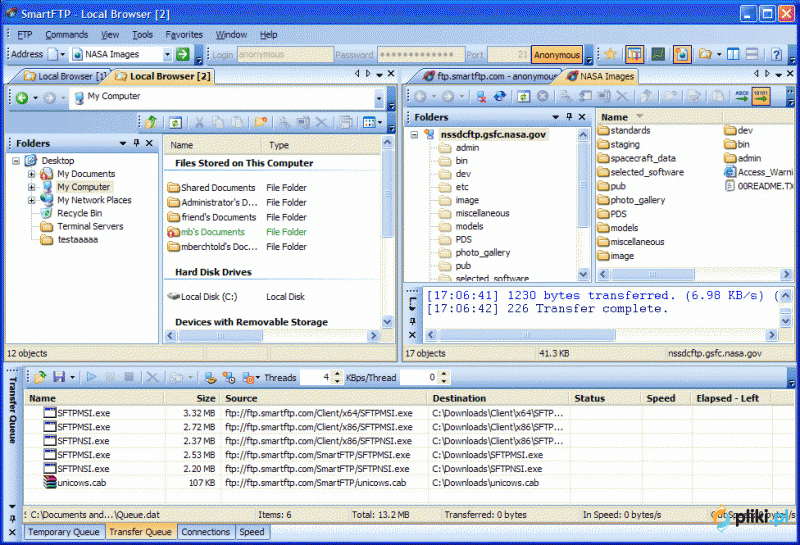
Task: Open the My Computer path dropdown
Action: (x=379, y=98)
